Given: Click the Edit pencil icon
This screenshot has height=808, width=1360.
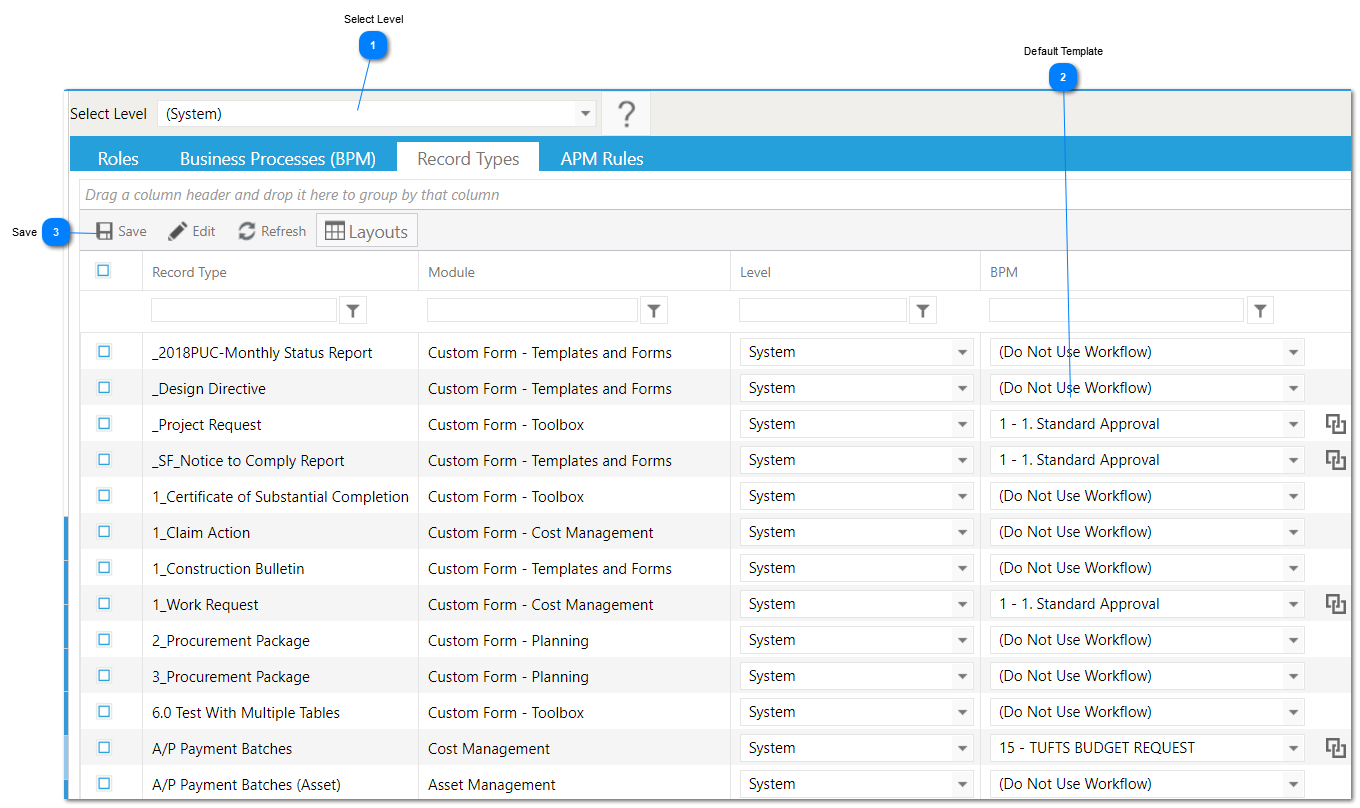Looking at the screenshot, I should (178, 231).
